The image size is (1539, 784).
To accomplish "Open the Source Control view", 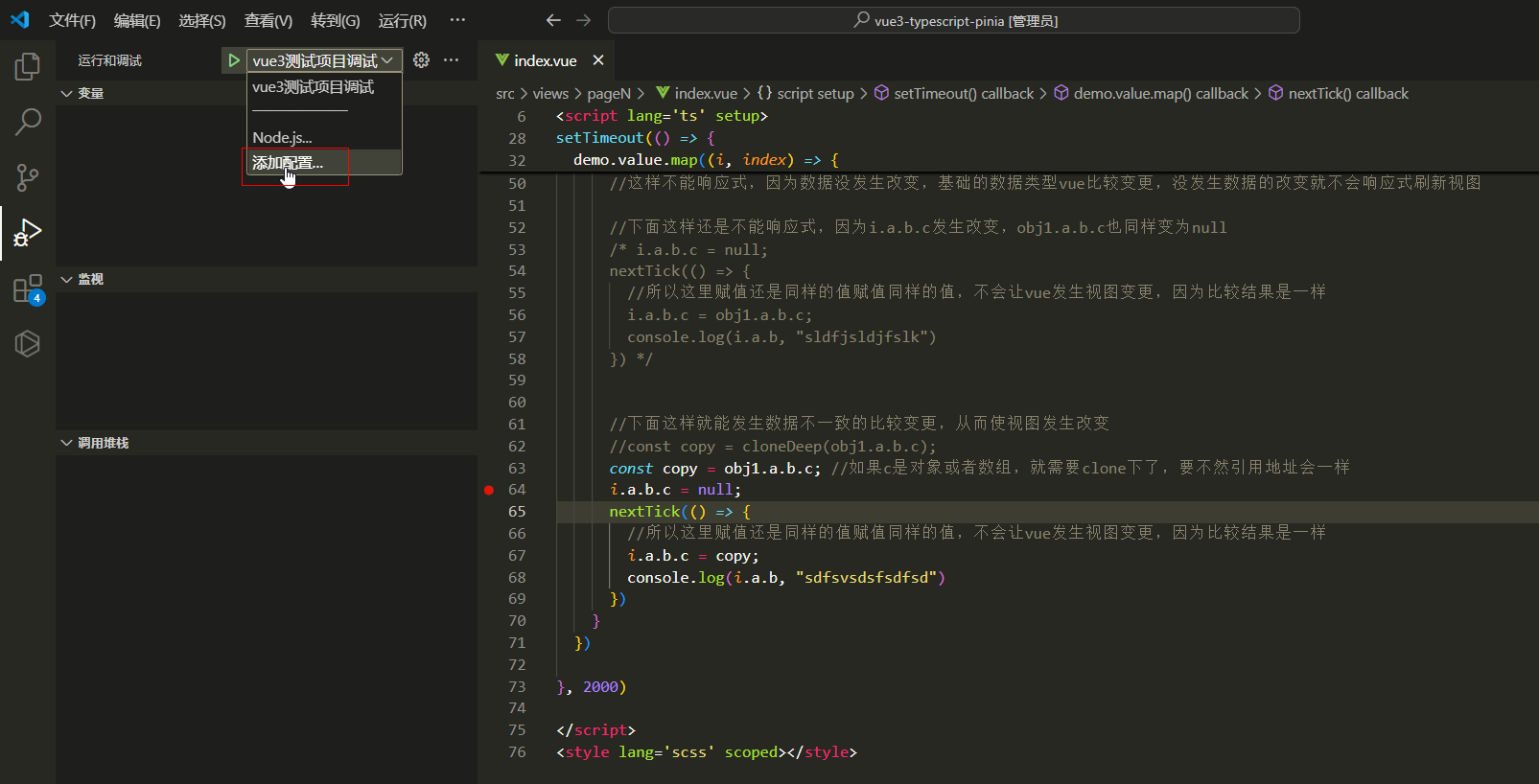I will (28, 177).
